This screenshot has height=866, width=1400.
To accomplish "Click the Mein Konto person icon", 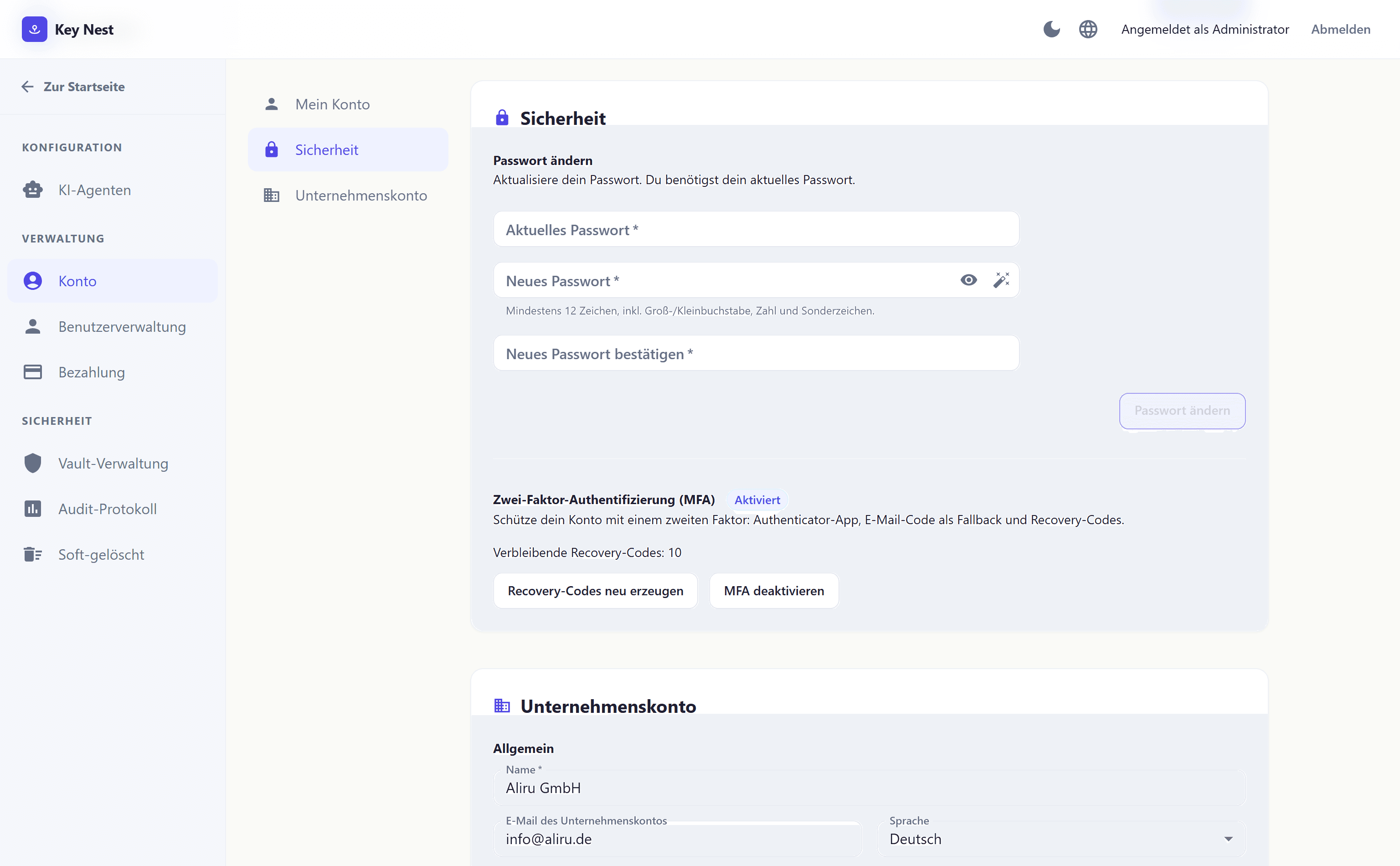I will (x=272, y=104).
